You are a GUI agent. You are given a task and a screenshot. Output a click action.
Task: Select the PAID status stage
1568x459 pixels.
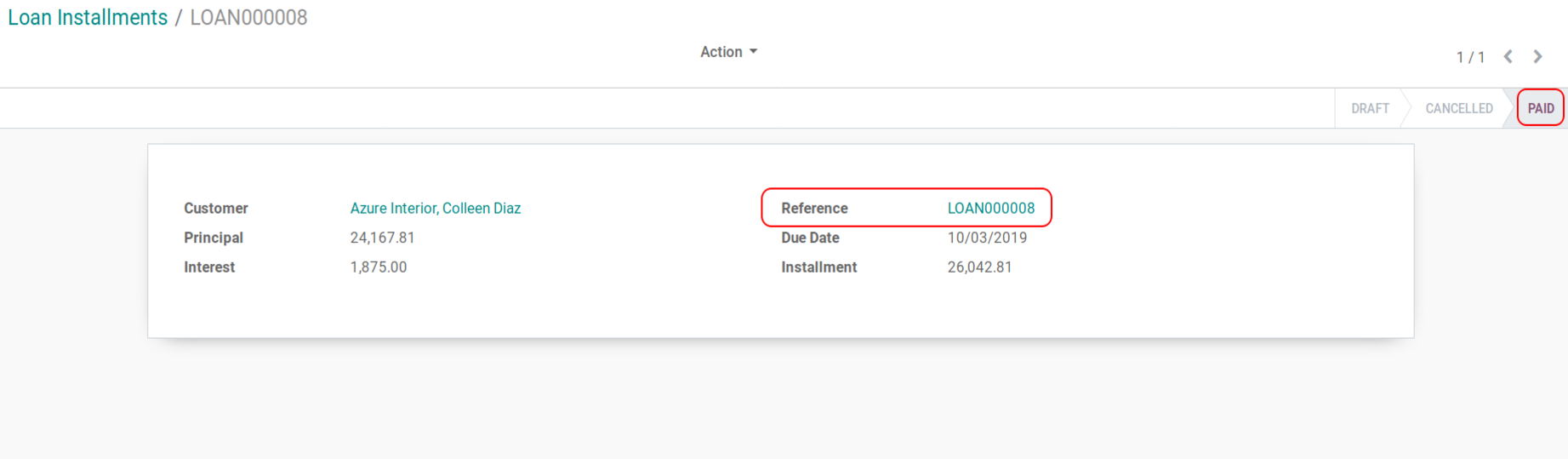(1540, 108)
